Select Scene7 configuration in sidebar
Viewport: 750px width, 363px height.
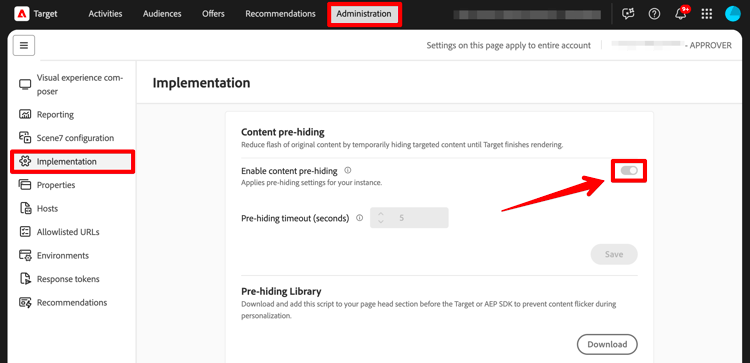pyautogui.click(x=76, y=138)
